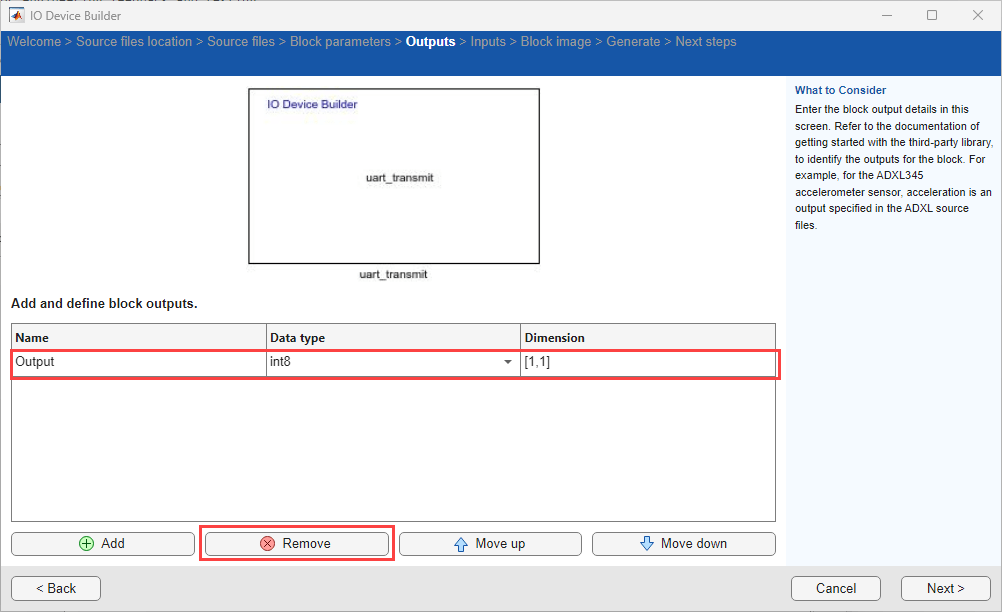Click the MATLAB logo in title bar
The height and width of the screenshot is (612, 1002).
tap(17, 16)
